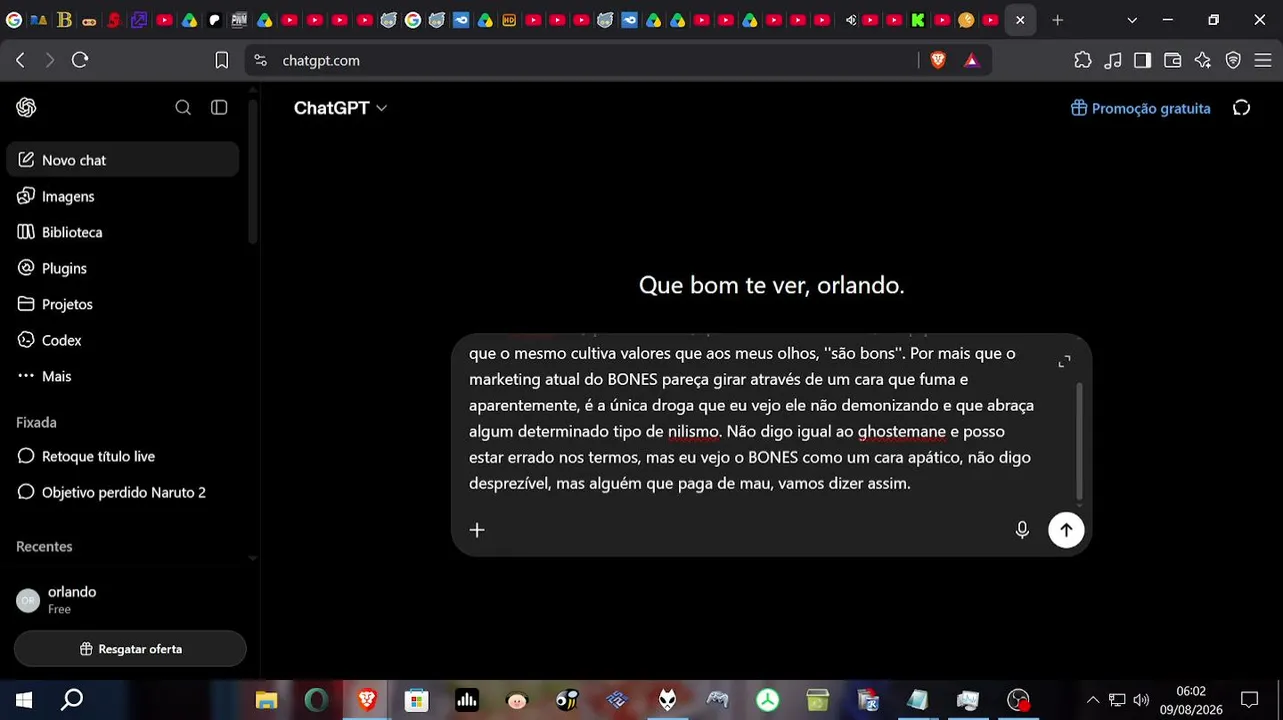Open the Plugins section
1283x720 pixels.
click(123, 268)
